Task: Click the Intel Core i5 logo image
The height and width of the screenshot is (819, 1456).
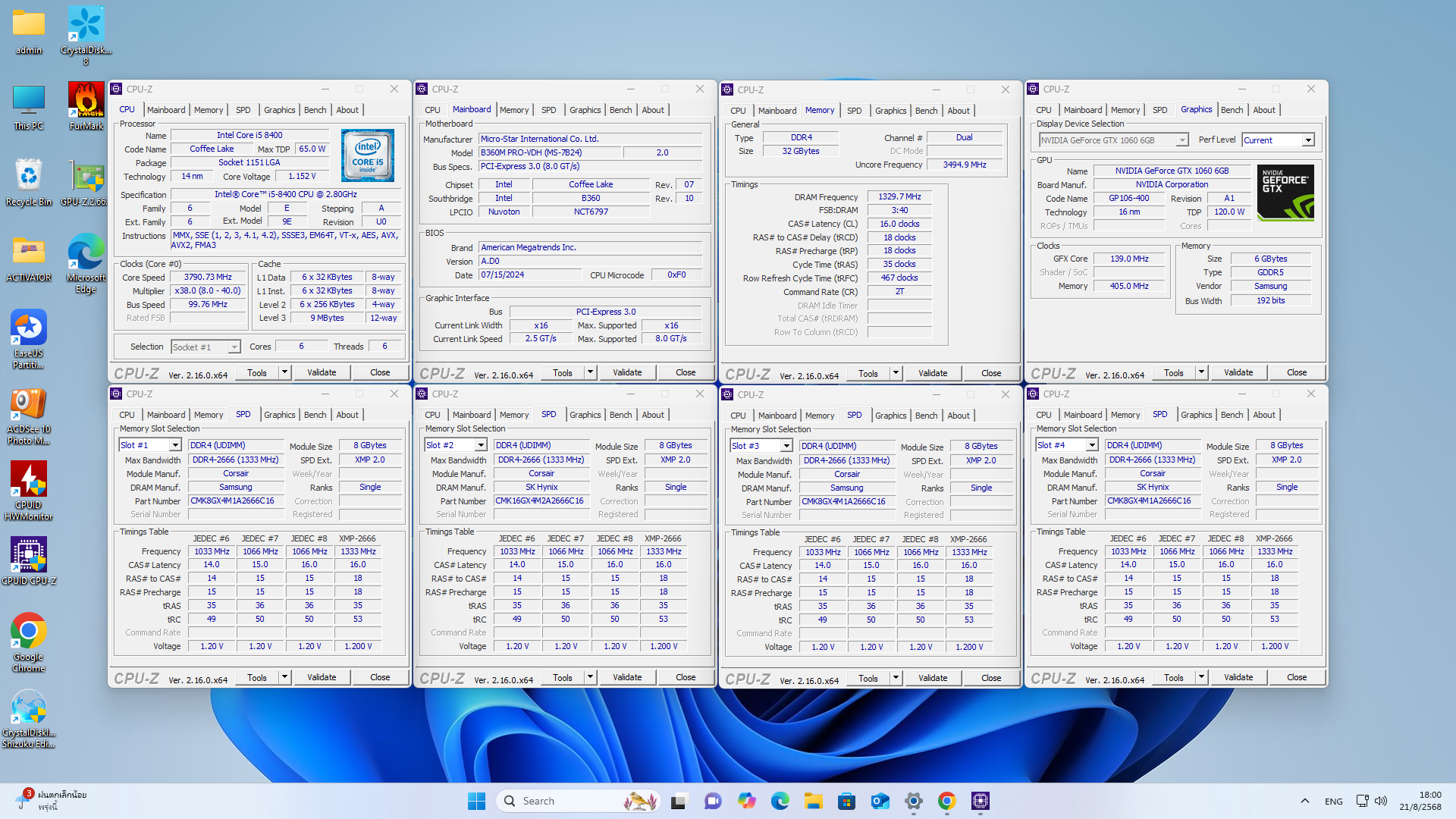Action: click(x=368, y=155)
